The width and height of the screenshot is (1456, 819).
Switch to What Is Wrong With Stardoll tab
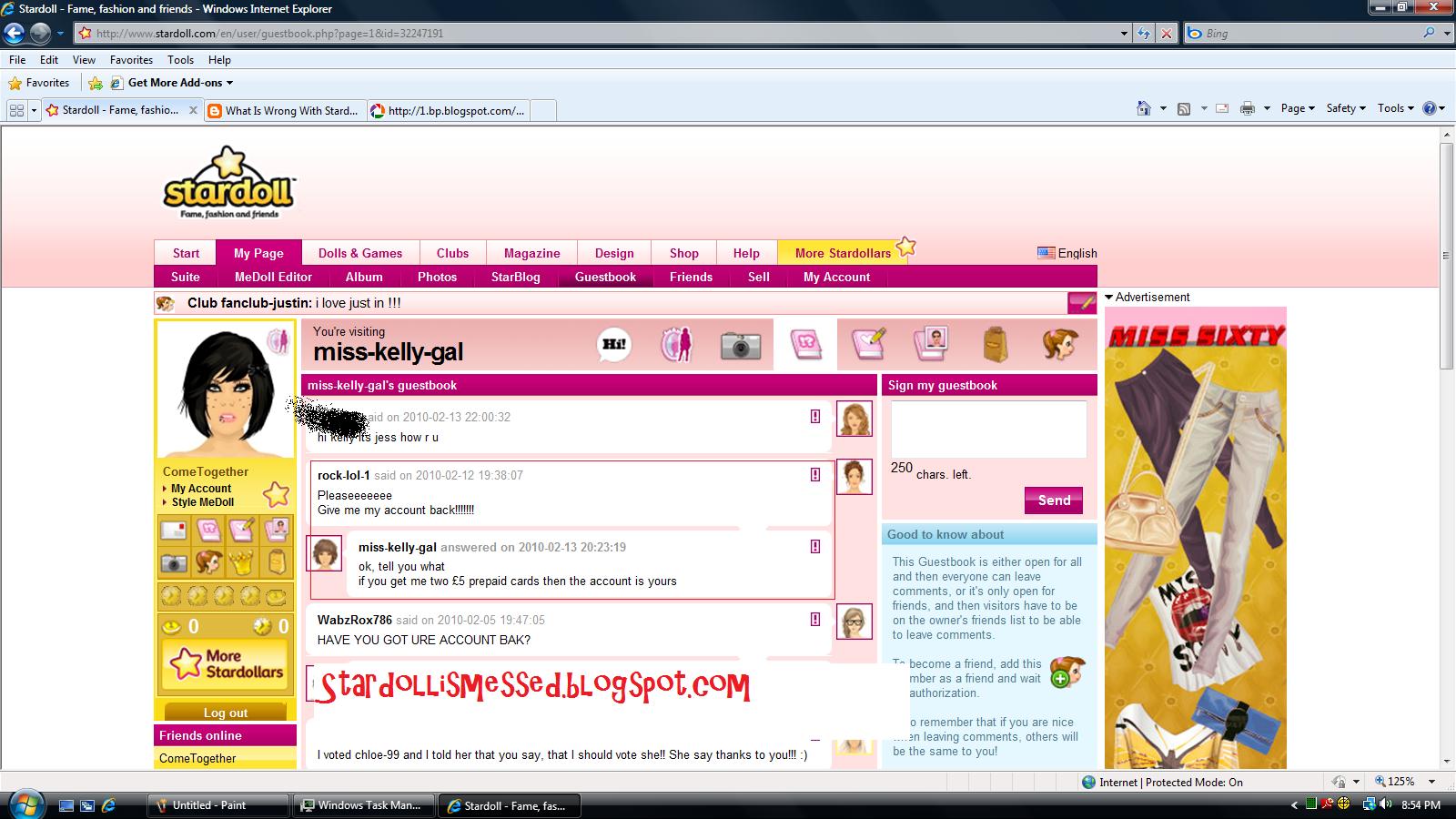click(284, 111)
